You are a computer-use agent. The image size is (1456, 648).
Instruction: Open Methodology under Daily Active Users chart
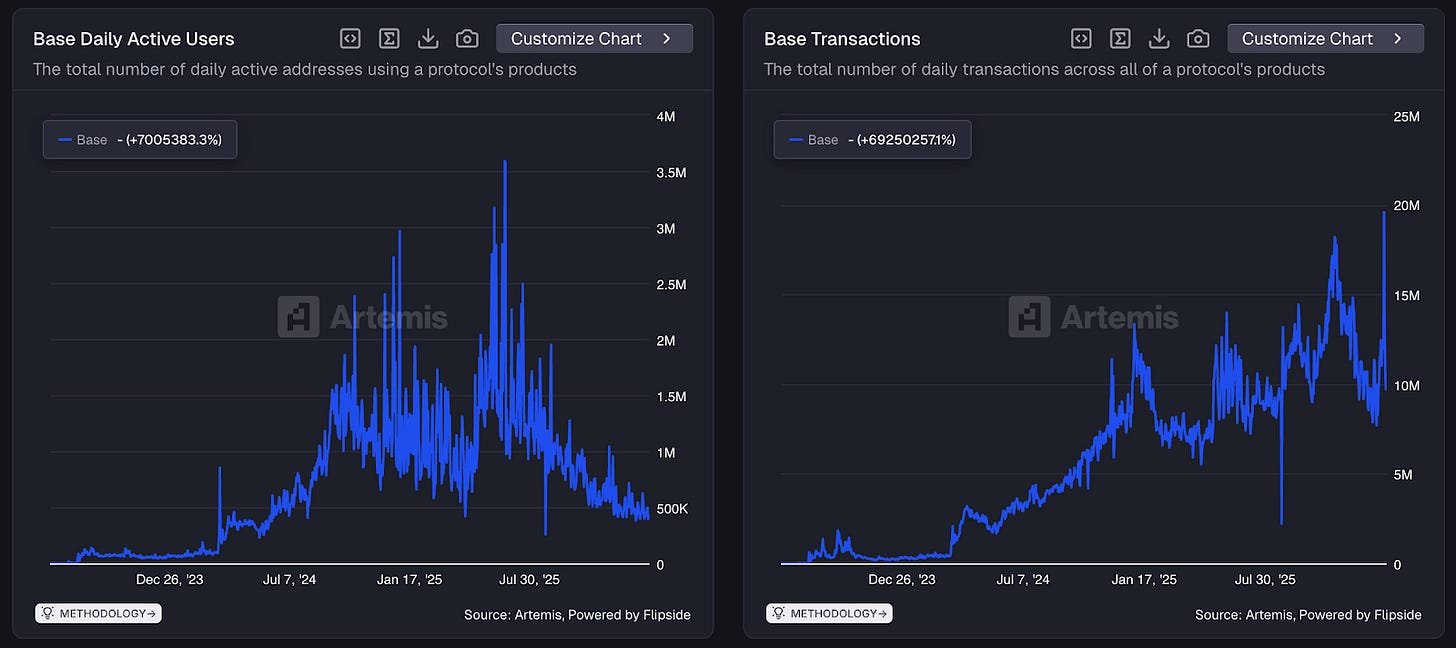pos(98,612)
